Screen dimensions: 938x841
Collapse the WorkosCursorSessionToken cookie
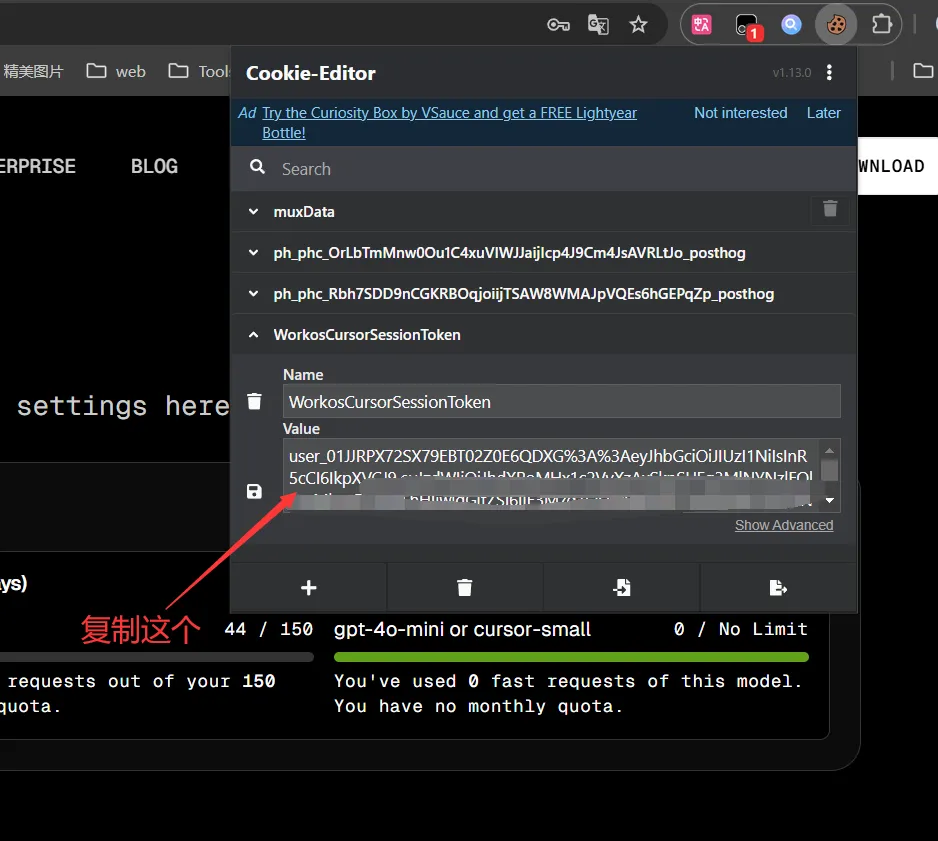[x=543, y=335]
